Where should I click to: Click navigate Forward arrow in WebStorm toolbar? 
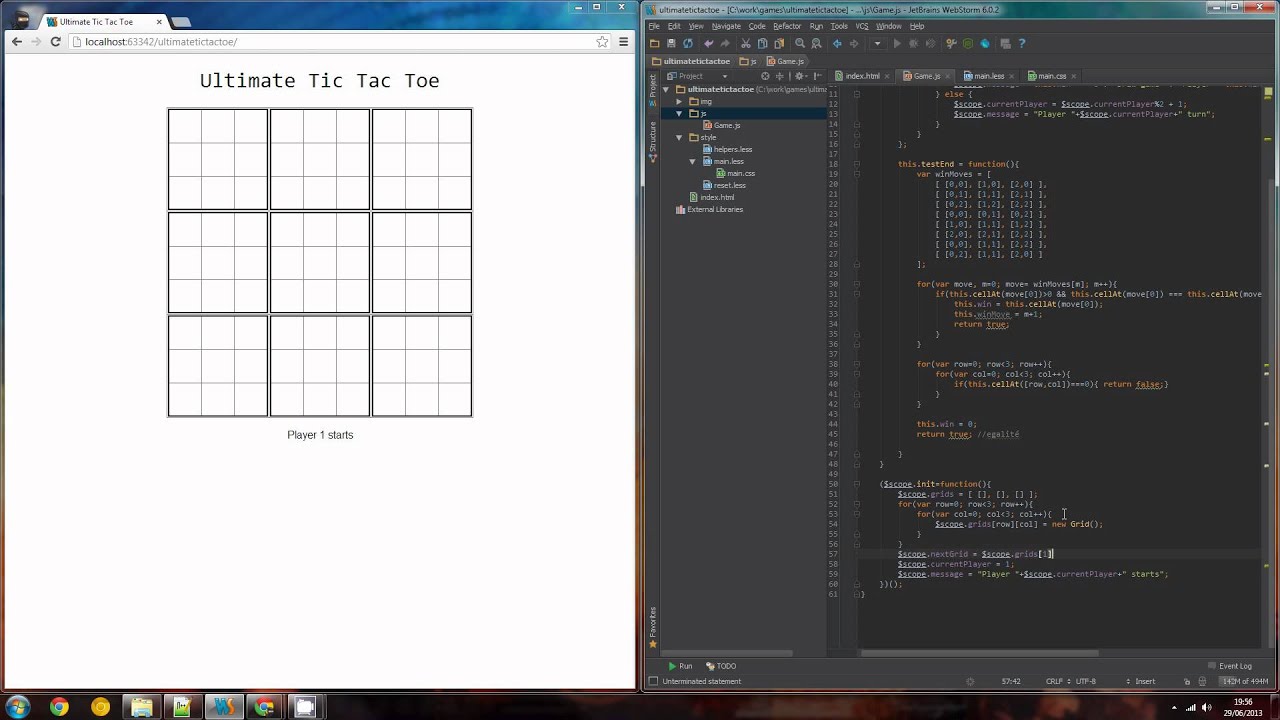[x=854, y=43]
